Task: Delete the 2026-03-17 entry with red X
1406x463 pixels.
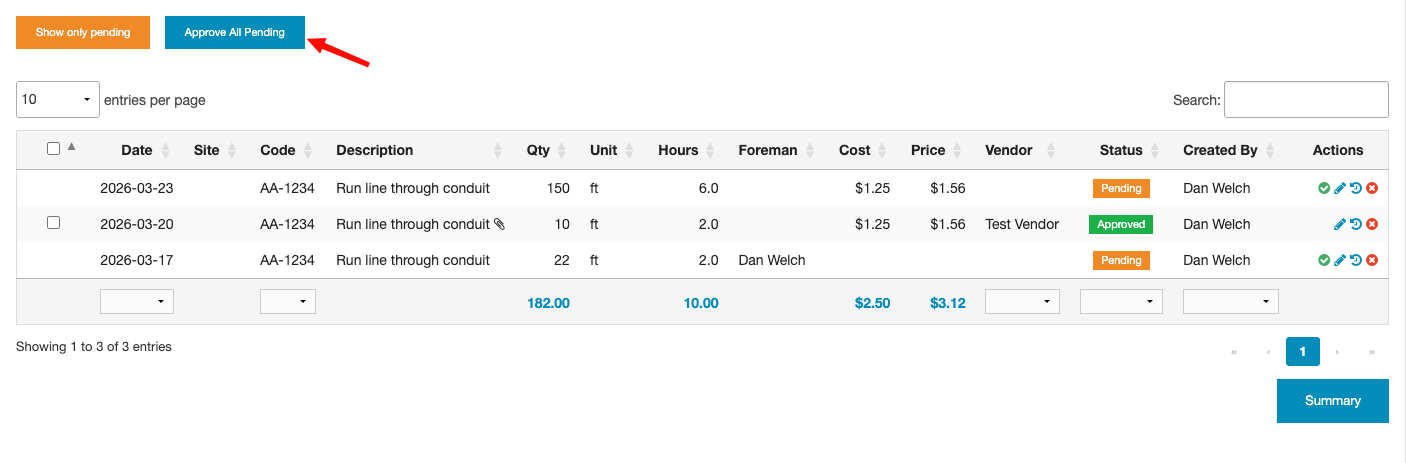Action: pos(1372,260)
